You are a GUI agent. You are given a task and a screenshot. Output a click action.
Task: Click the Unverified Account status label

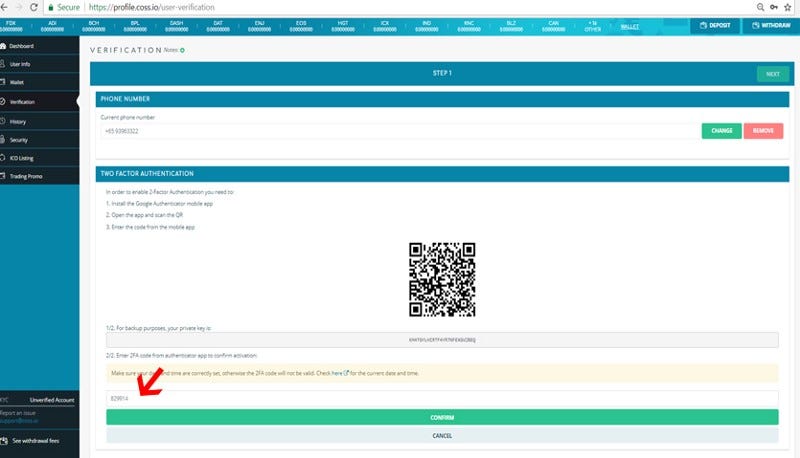[52, 400]
